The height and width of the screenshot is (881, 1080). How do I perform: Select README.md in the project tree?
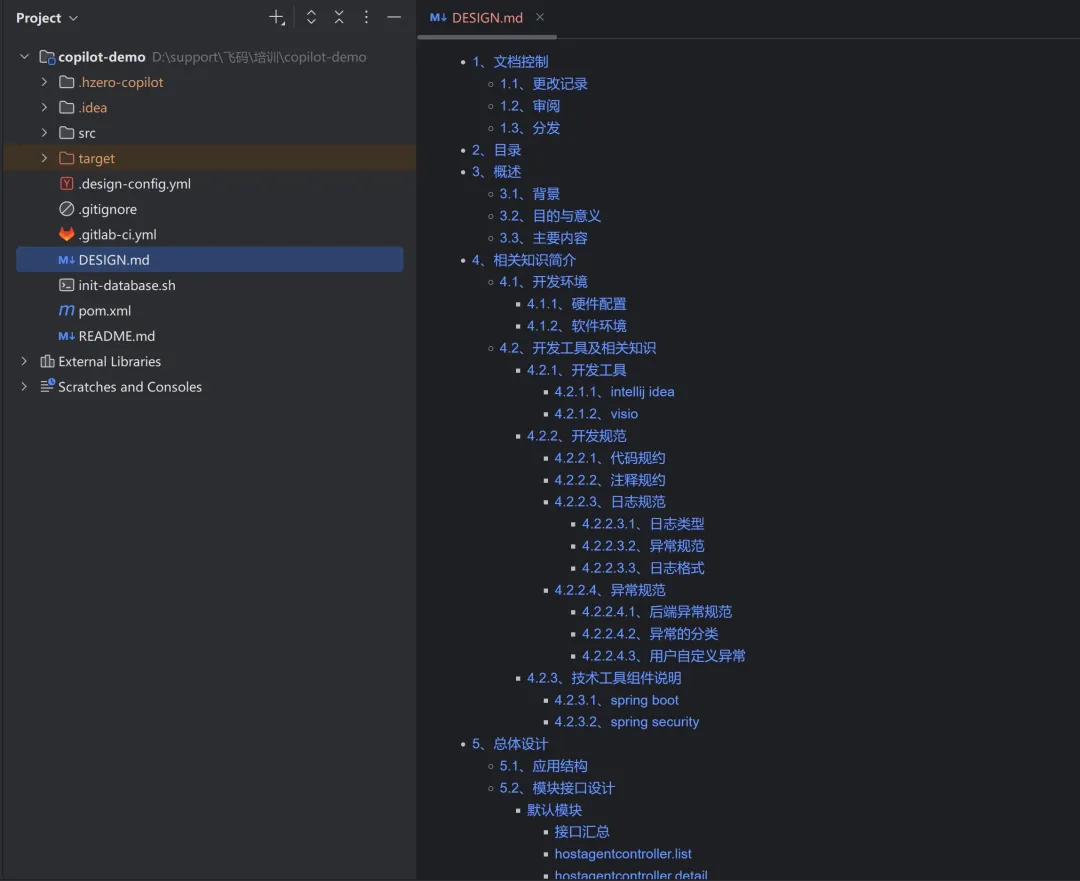pos(116,336)
